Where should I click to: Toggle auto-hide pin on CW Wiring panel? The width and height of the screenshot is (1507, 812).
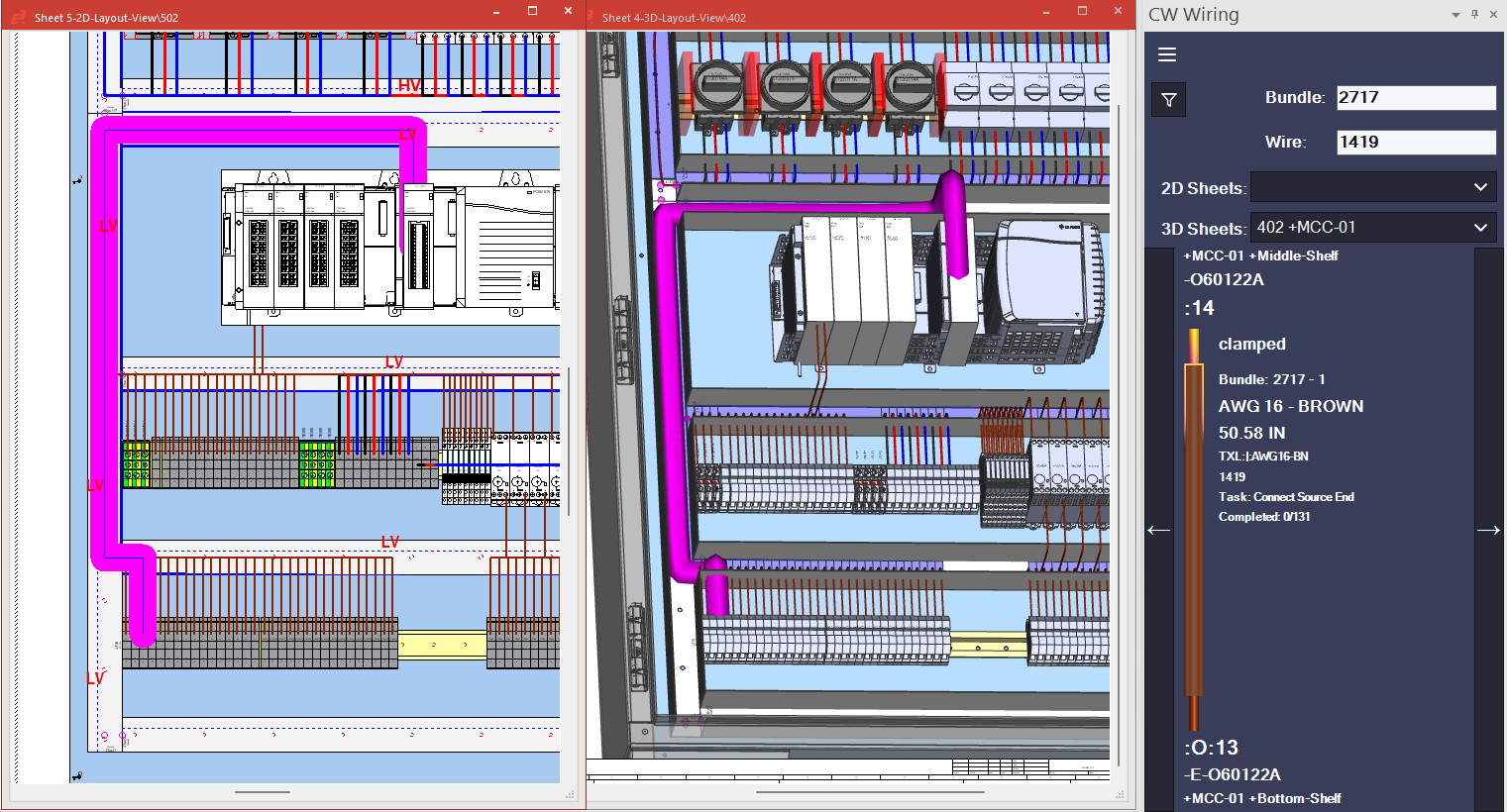coord(1475,15)
